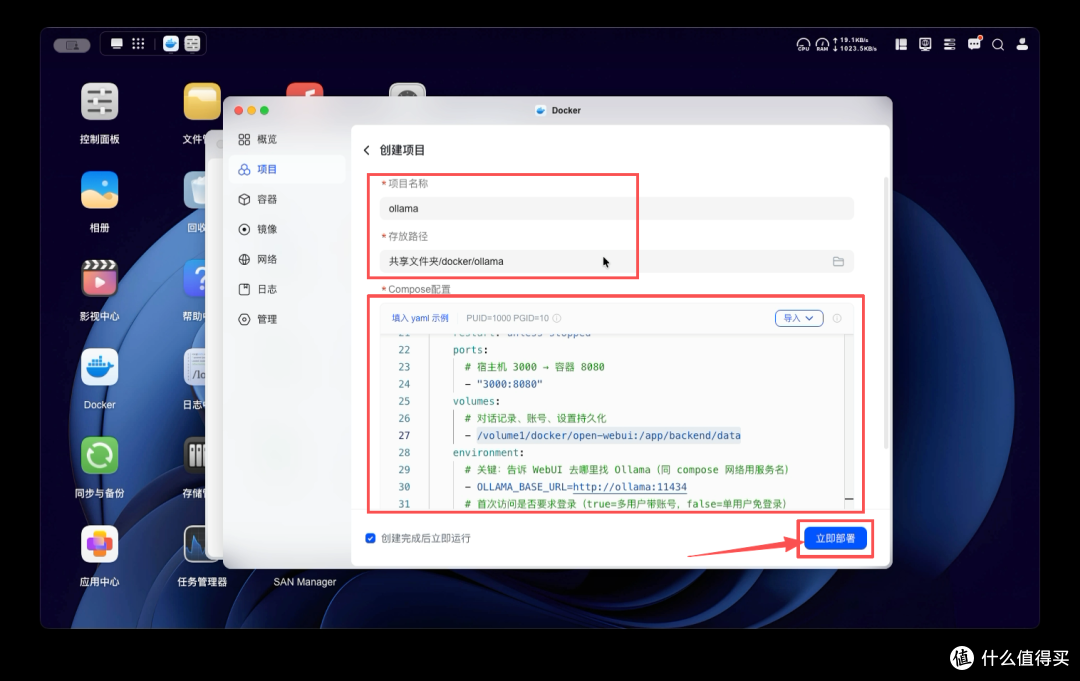Click the http://ollama:11434 link in editor
The height and width of the screenshot is (681, 1080).
(x=630, y=487)
